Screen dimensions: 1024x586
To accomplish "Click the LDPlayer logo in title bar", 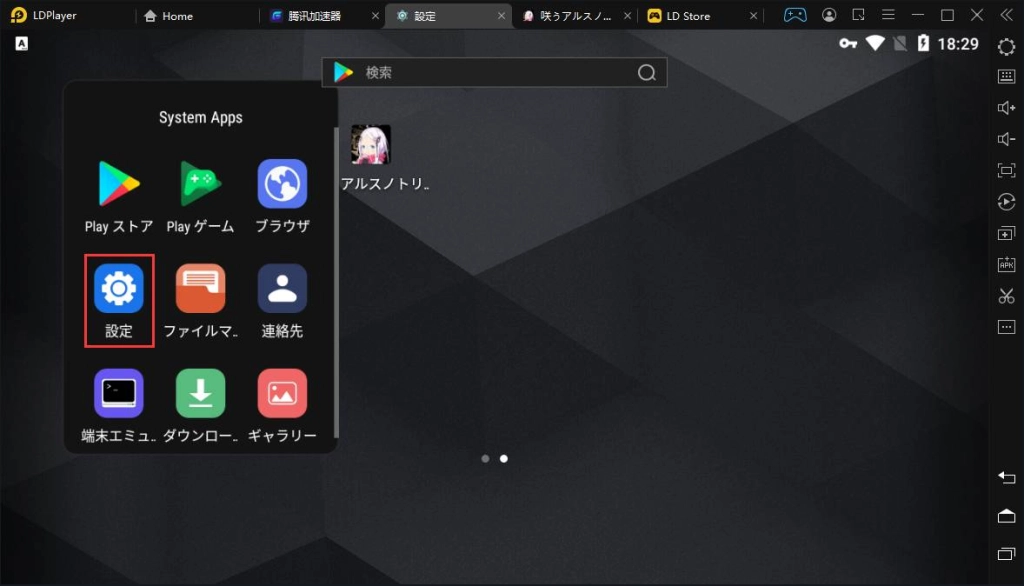I will coord(19,15).
